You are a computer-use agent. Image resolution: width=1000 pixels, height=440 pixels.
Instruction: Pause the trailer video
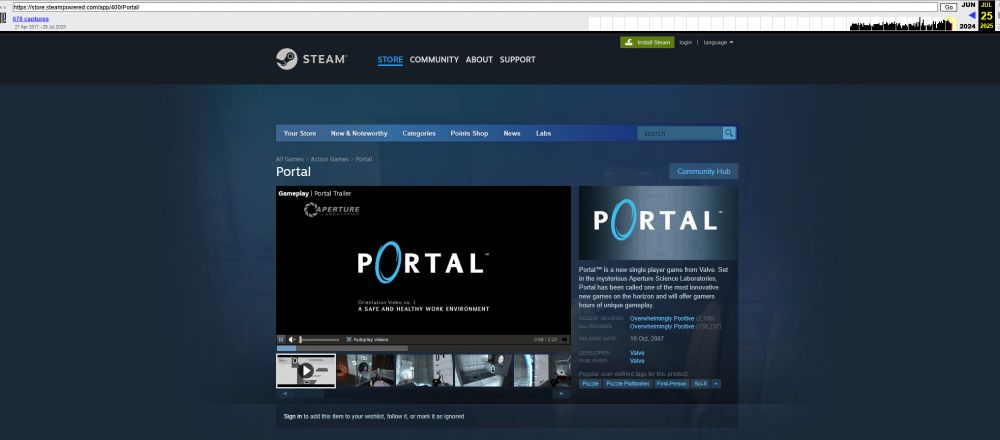(281, 339)
